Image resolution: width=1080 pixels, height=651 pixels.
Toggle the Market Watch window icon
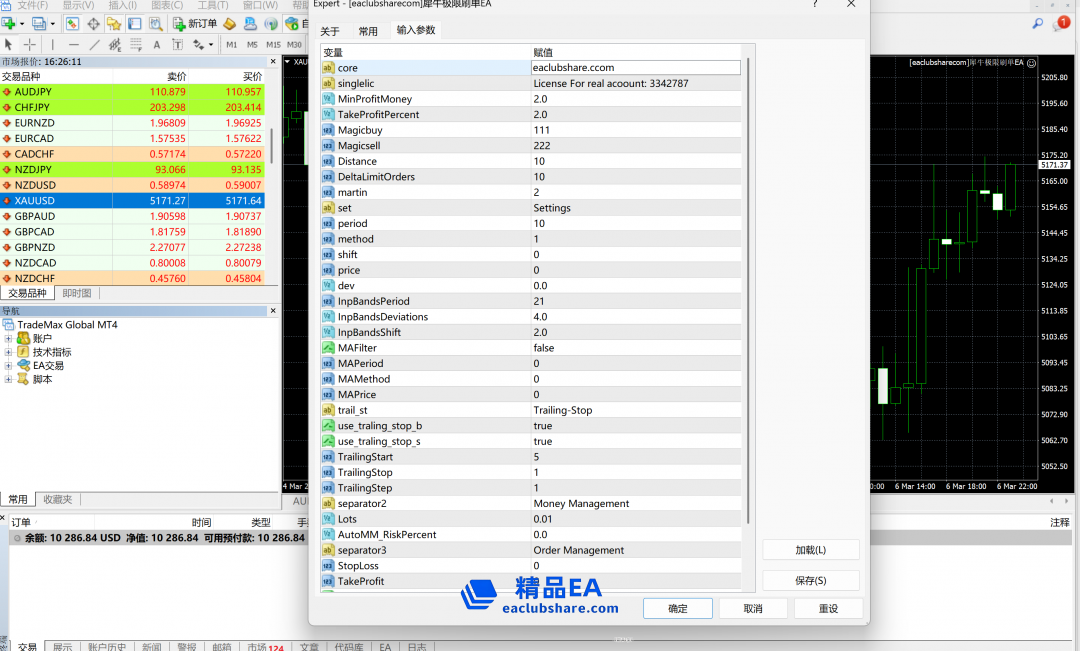click(72, 23)
